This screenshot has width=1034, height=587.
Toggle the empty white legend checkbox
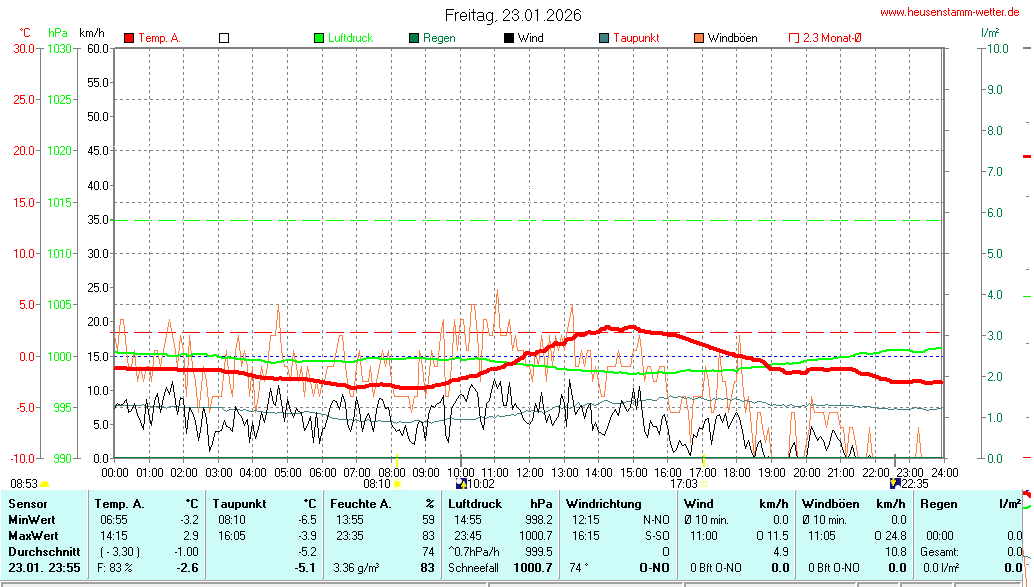coord(224,38)
